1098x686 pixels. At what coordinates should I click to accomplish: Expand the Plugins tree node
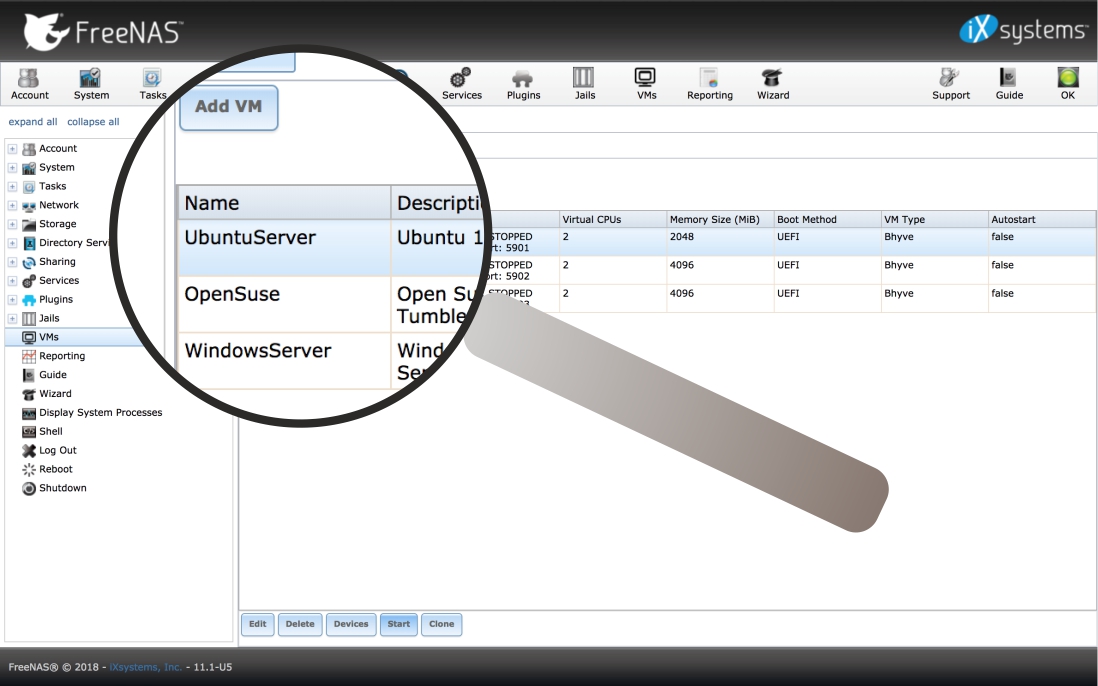12,300
